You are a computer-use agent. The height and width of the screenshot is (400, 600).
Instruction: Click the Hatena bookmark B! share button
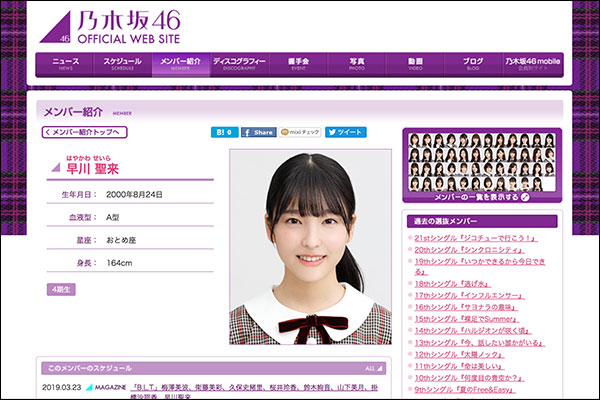pyautogui.click(x=223, y=132)
